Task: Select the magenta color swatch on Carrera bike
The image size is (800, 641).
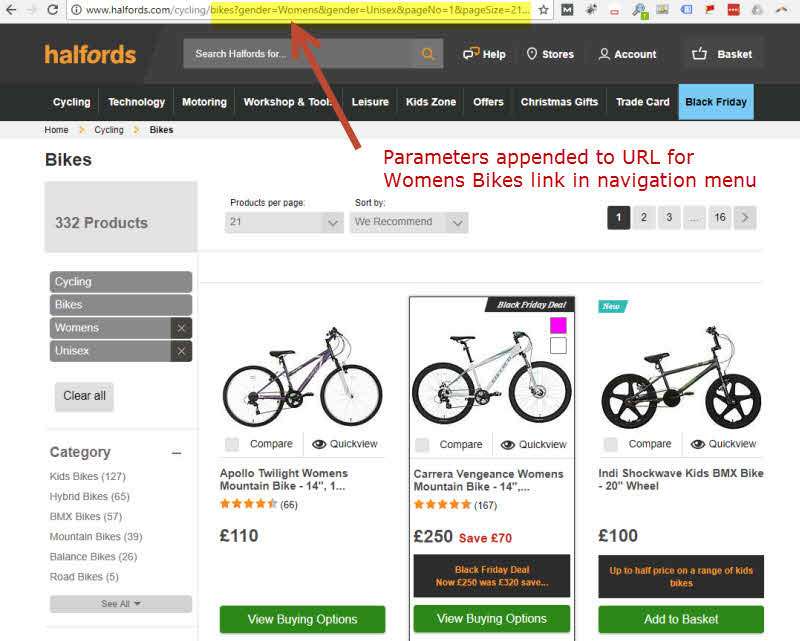Action: (x=557, y=324)
